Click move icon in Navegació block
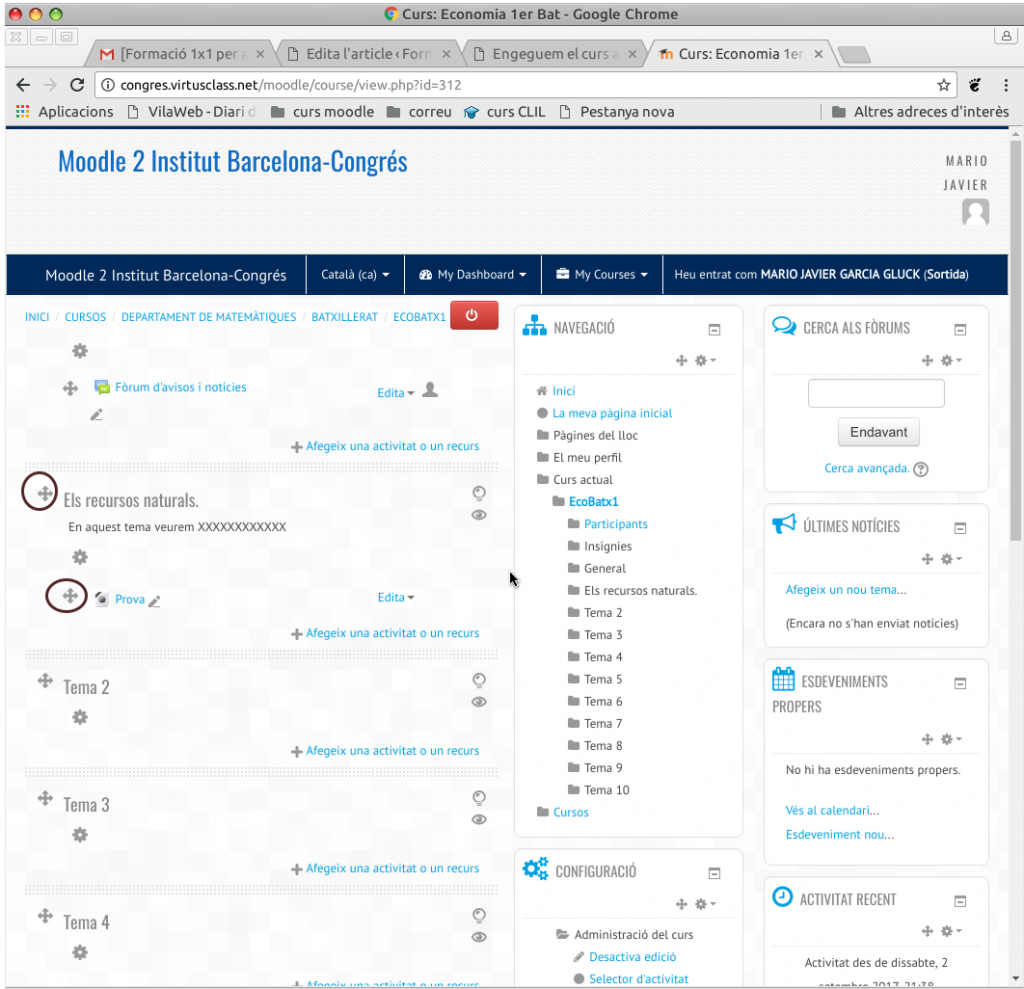Viewport: 1024px width, 989px height. click(x=682, y=361)
